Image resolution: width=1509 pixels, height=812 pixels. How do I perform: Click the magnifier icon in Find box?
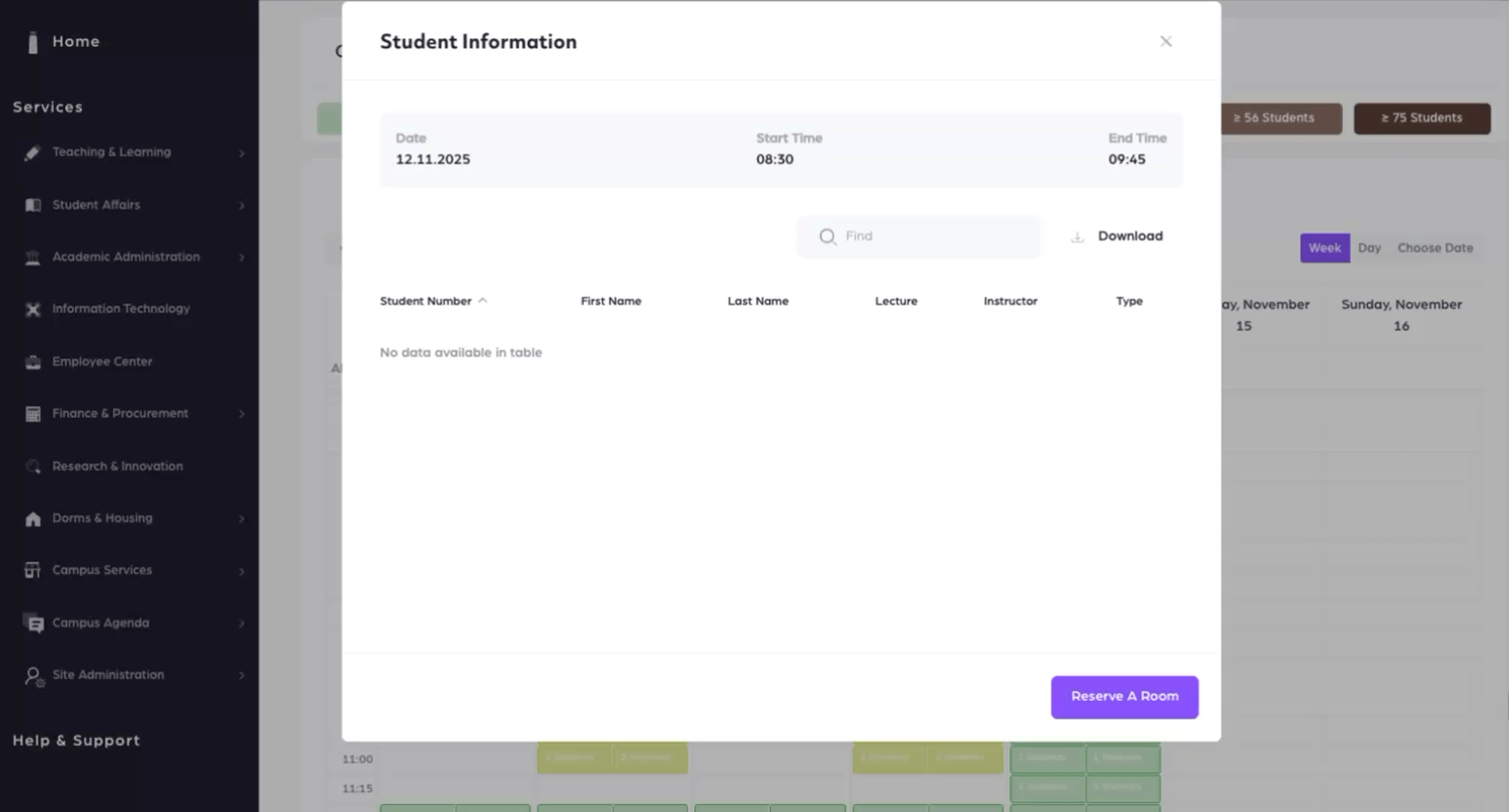coord(828,237)
